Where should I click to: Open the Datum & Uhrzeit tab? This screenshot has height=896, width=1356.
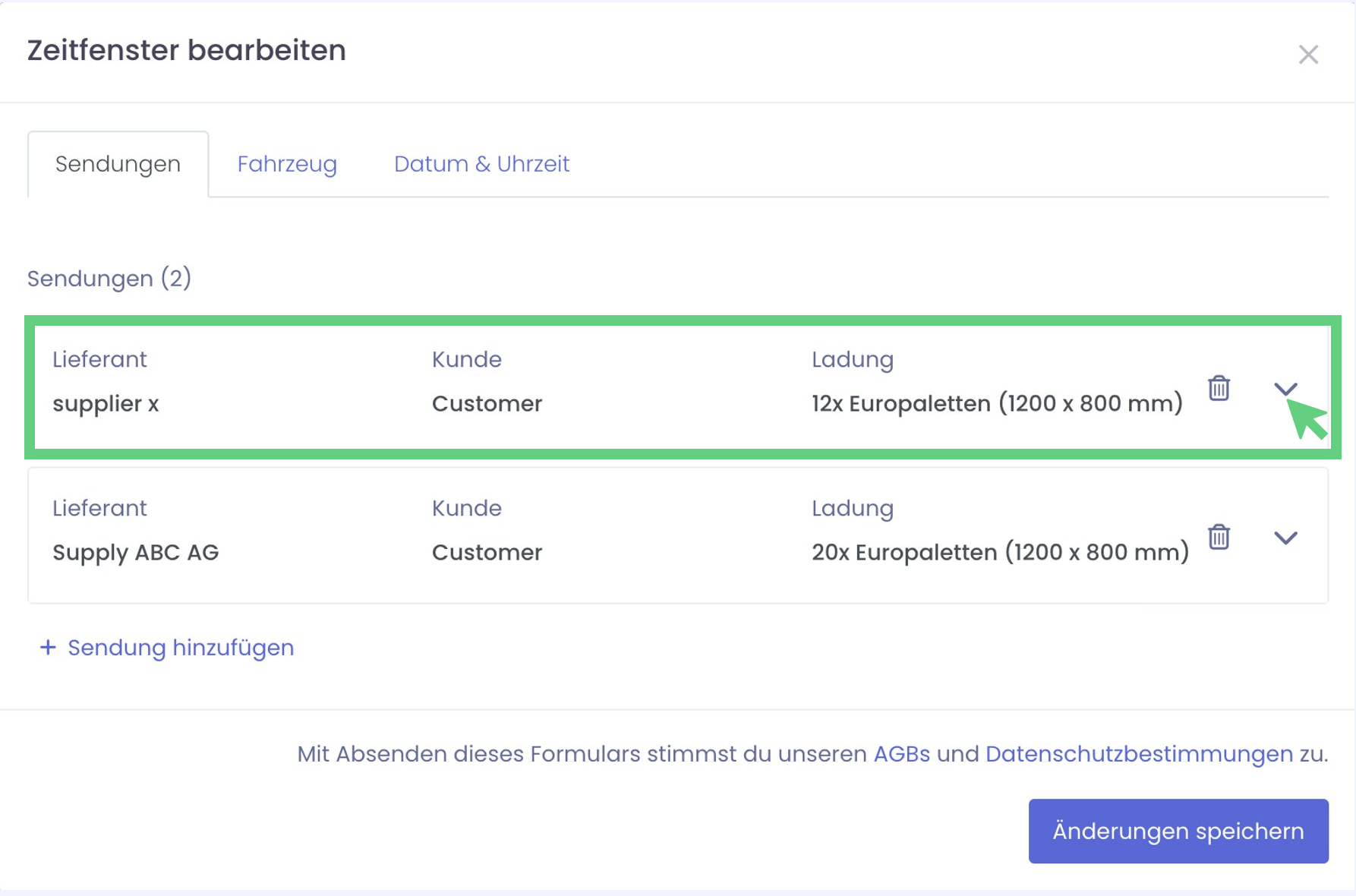coord(481,164)
